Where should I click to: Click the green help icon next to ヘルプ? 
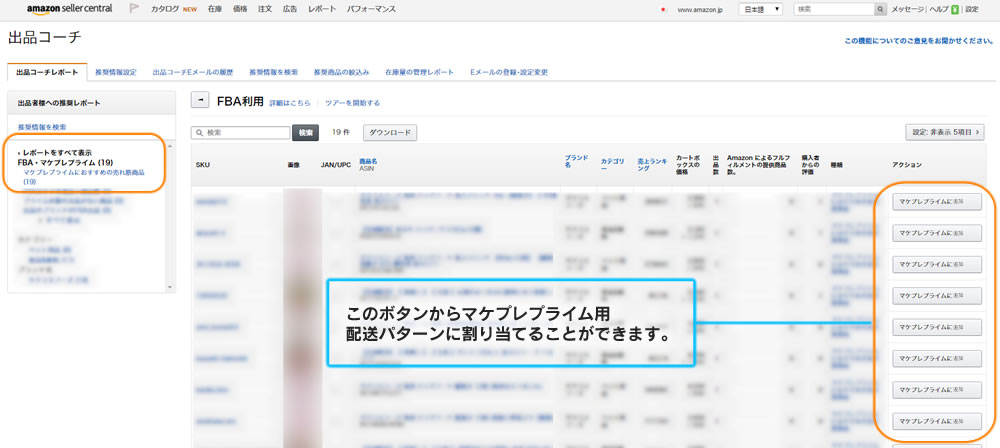tap(955, 10)
